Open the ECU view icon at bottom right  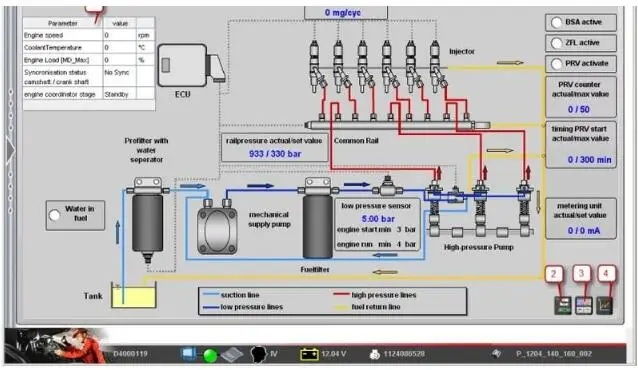click(x=563, y=306)
